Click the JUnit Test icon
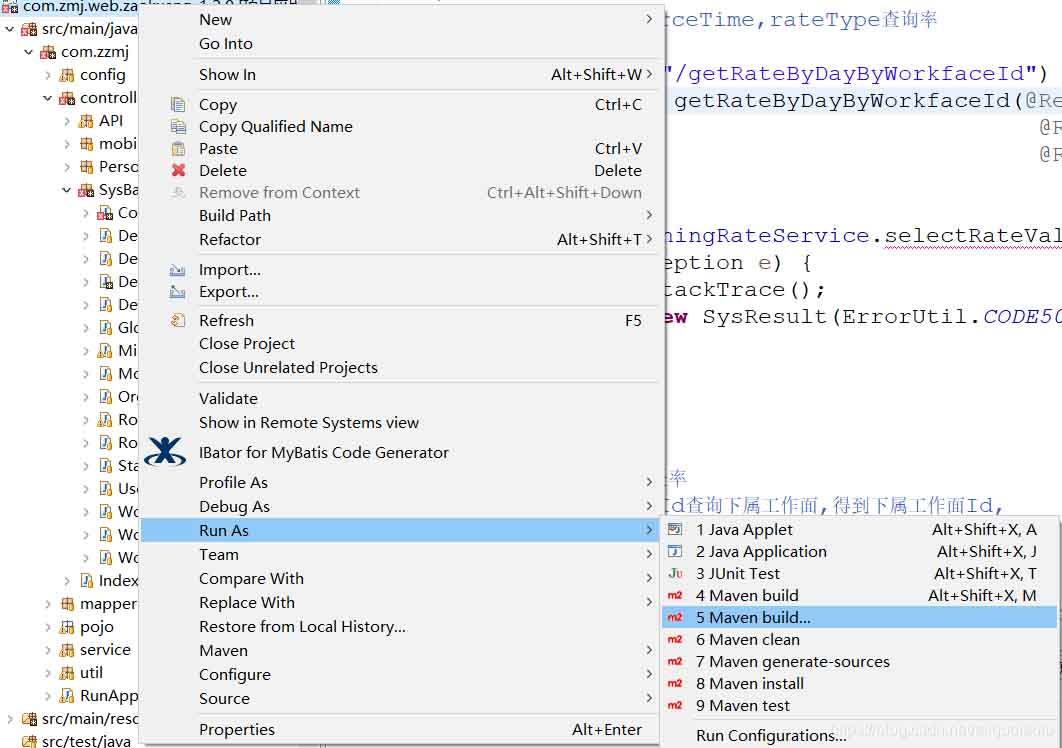 coord(675,574)
